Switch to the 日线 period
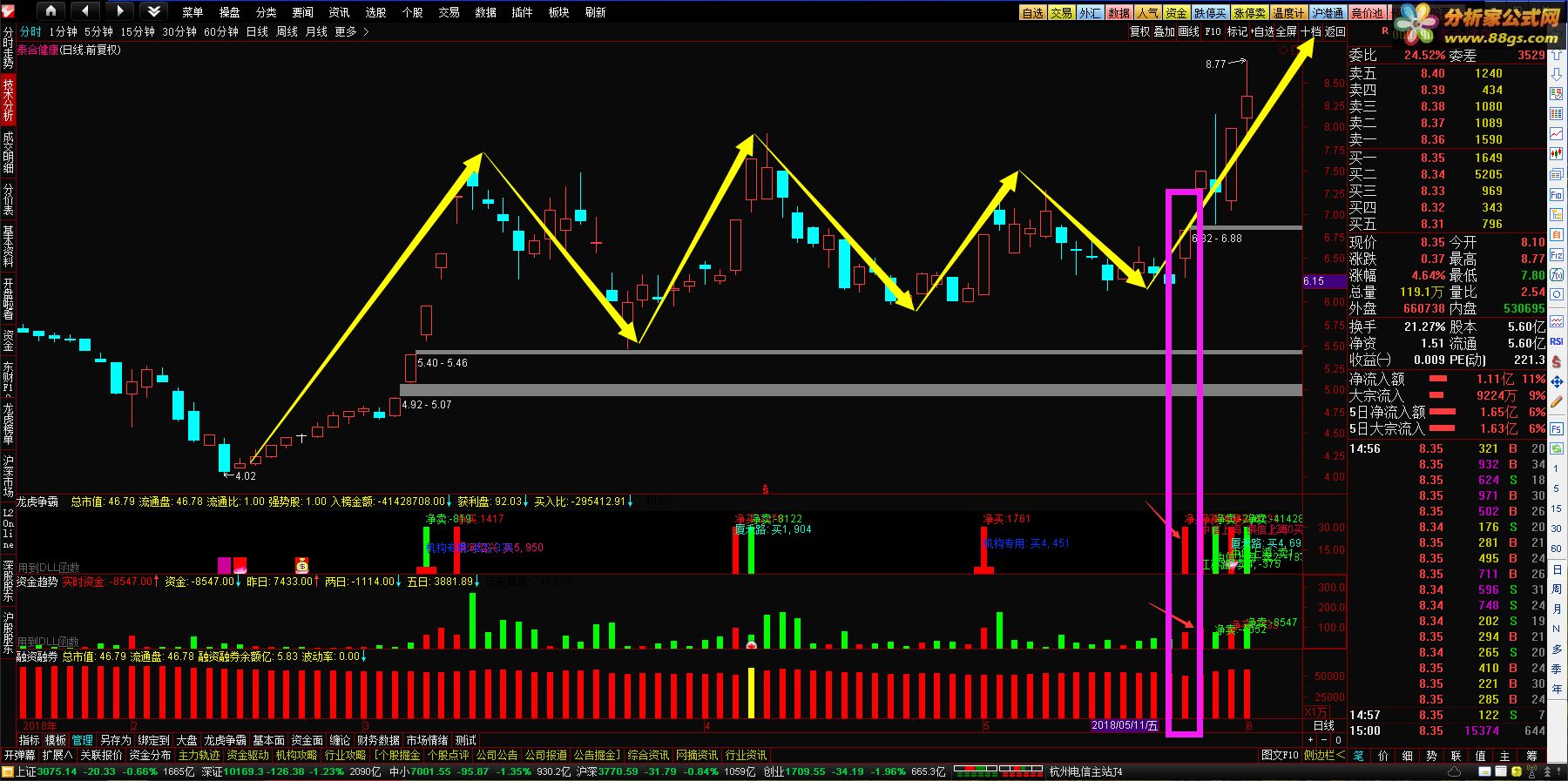 pos(257,31)
